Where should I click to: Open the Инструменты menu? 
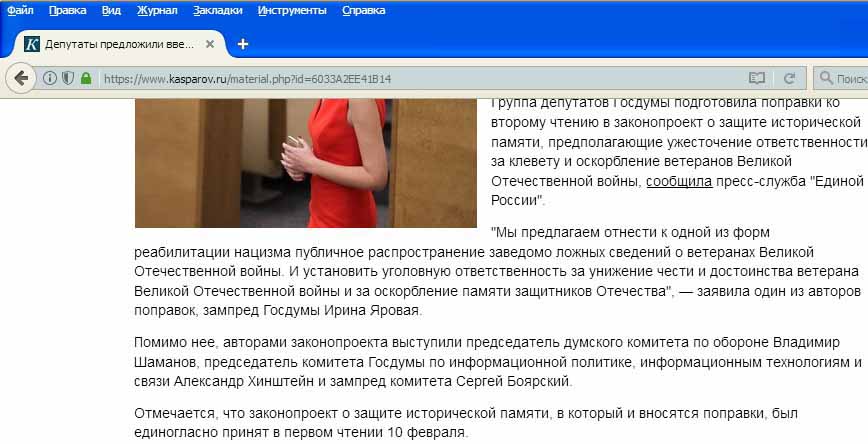tap(292, 11)
